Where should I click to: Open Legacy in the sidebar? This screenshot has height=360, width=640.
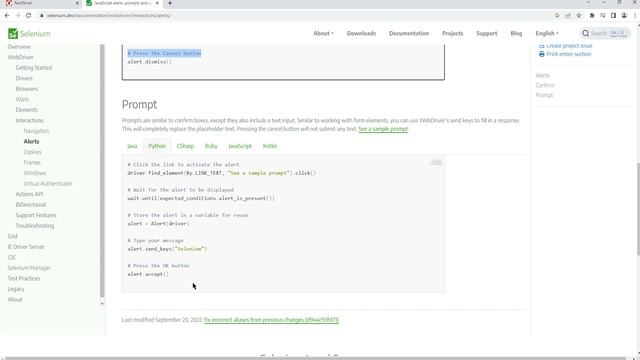(x=16, y=289)
